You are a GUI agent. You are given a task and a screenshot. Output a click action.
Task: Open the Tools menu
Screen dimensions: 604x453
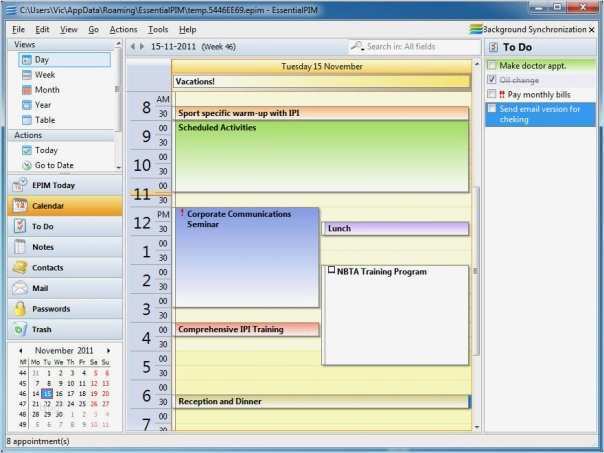tap(158, 30)
